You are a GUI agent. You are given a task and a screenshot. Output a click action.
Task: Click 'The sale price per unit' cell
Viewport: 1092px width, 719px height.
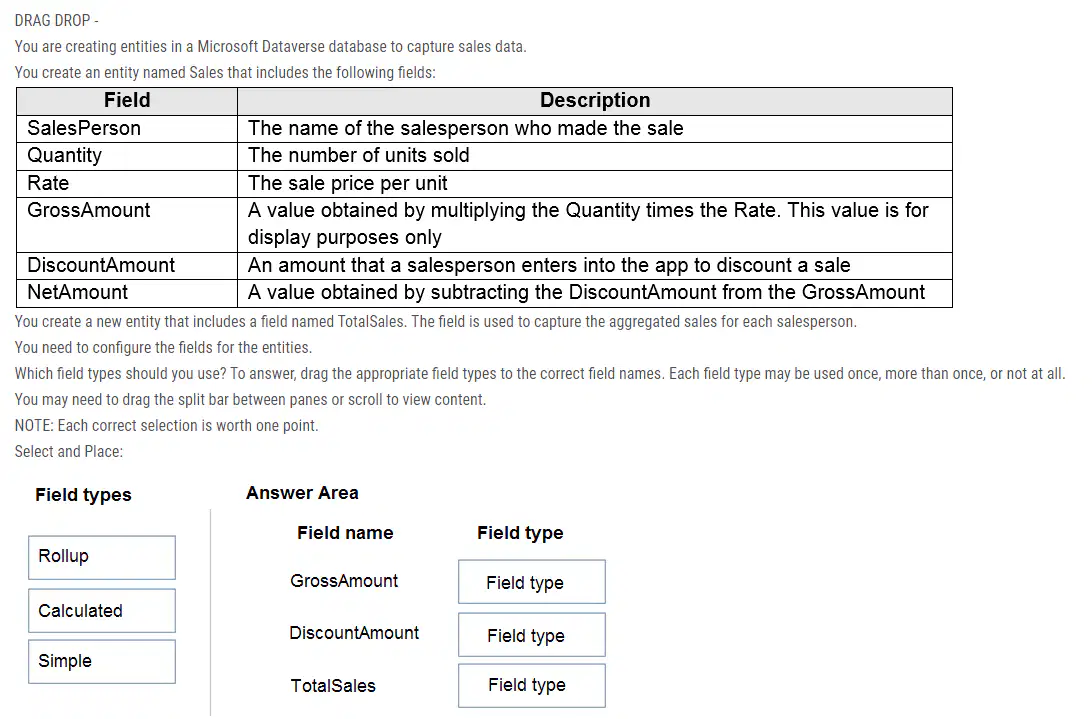tap(595, 184)
